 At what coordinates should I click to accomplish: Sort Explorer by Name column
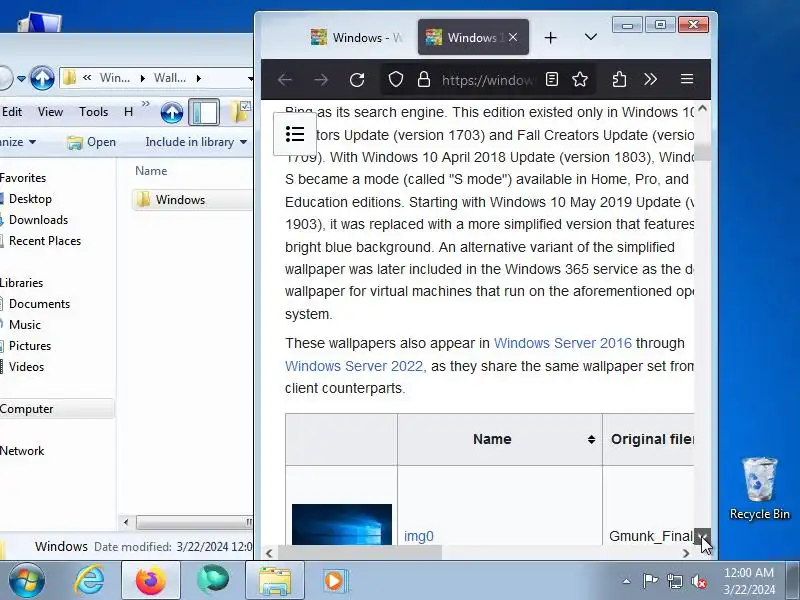(151, 171)
